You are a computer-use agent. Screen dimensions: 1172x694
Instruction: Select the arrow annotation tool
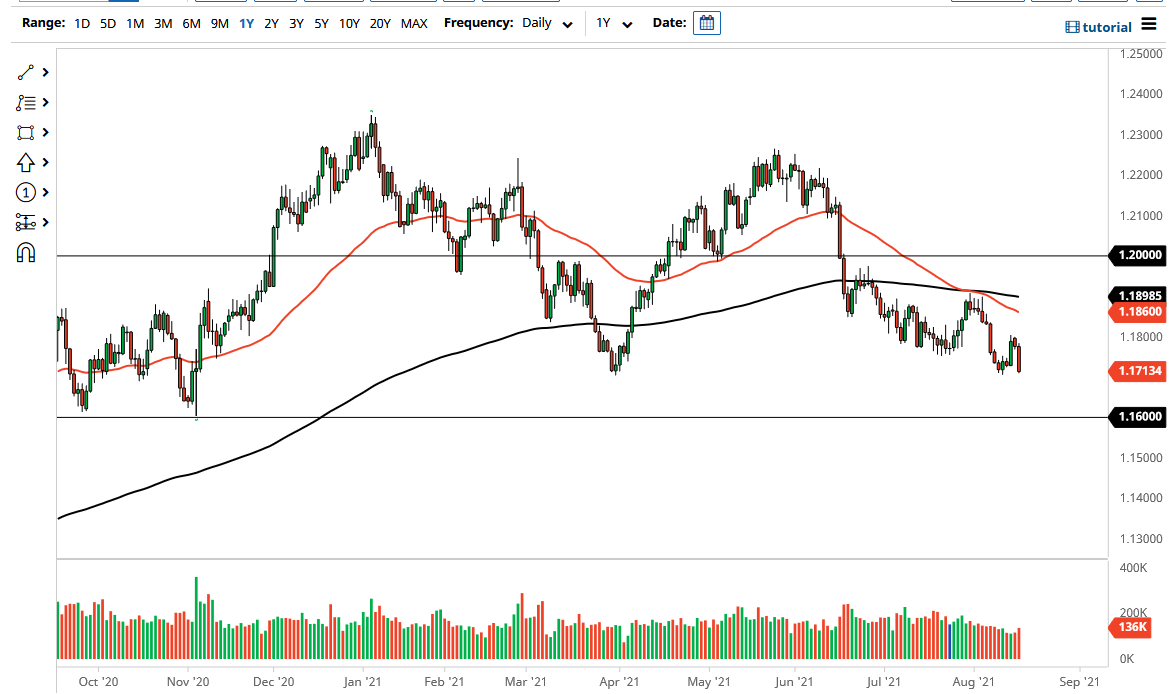click(x=27, y=161)
